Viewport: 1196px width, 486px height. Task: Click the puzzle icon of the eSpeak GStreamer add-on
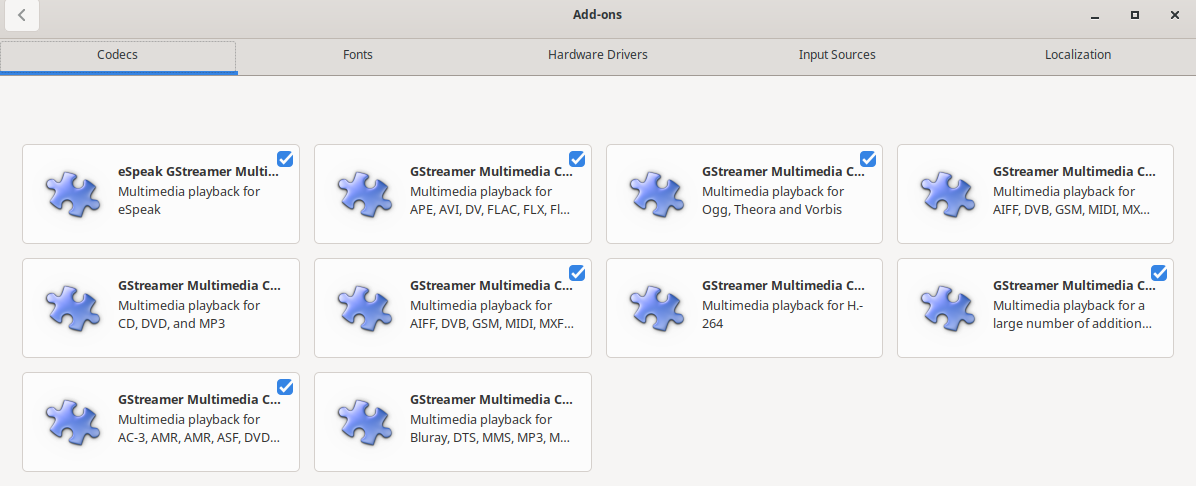(x=72, y=194)
